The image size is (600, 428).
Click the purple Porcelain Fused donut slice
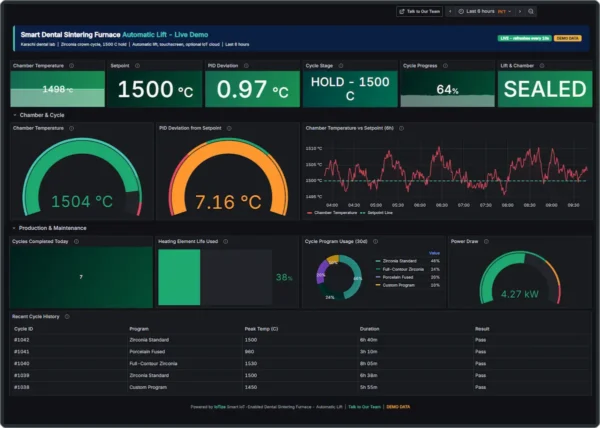[x=321, y=272]
